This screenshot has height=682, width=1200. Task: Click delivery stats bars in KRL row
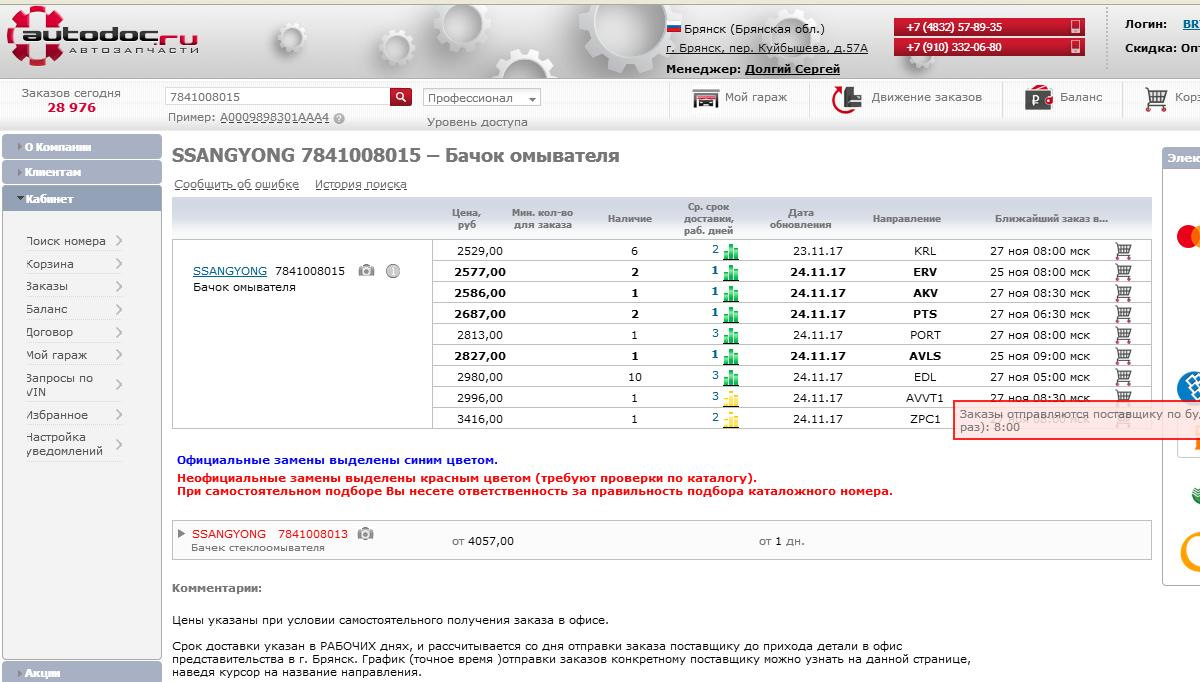731,252
